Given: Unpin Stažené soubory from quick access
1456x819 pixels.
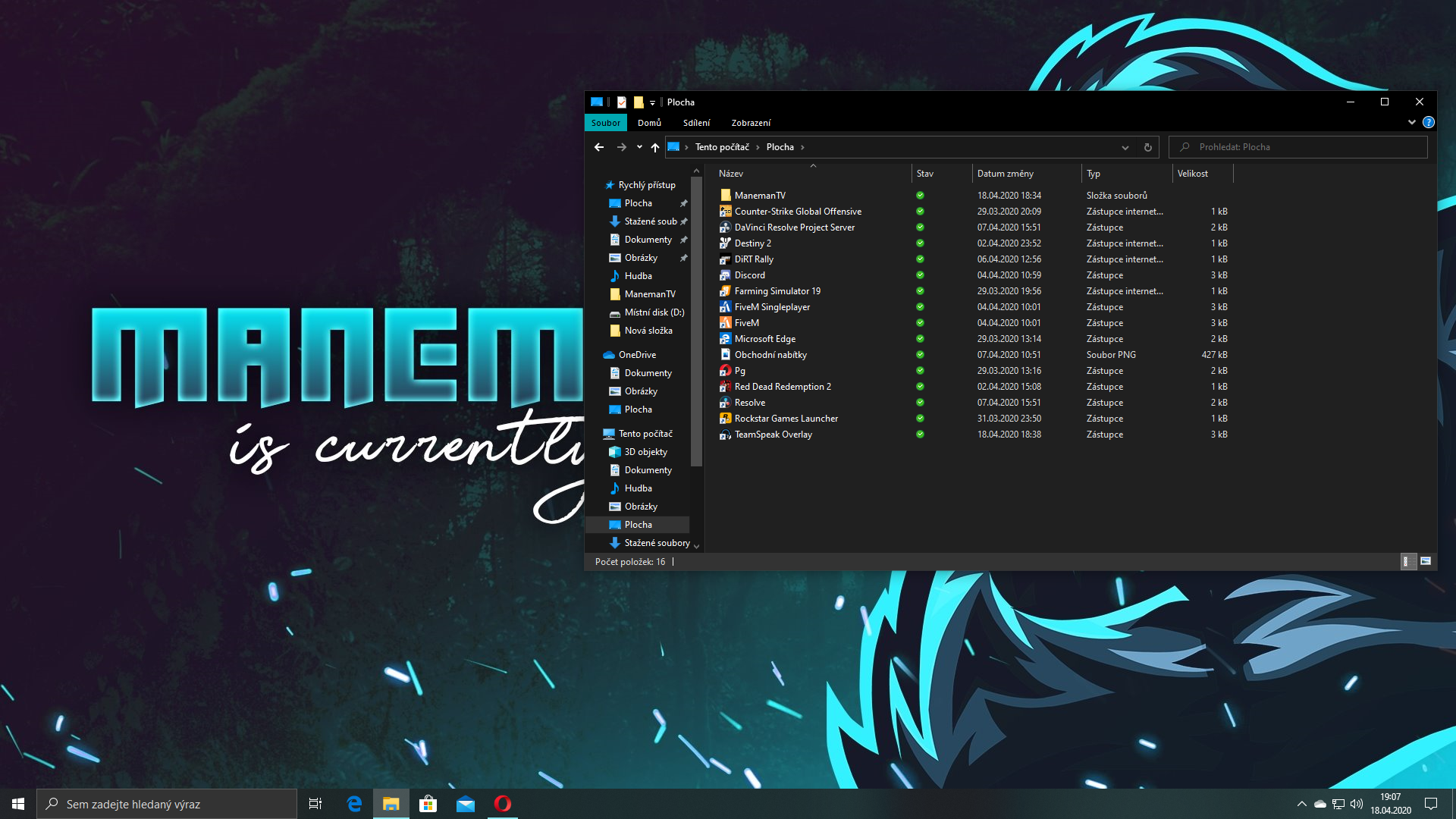Looking at the screenshot, I should [684, 221].
